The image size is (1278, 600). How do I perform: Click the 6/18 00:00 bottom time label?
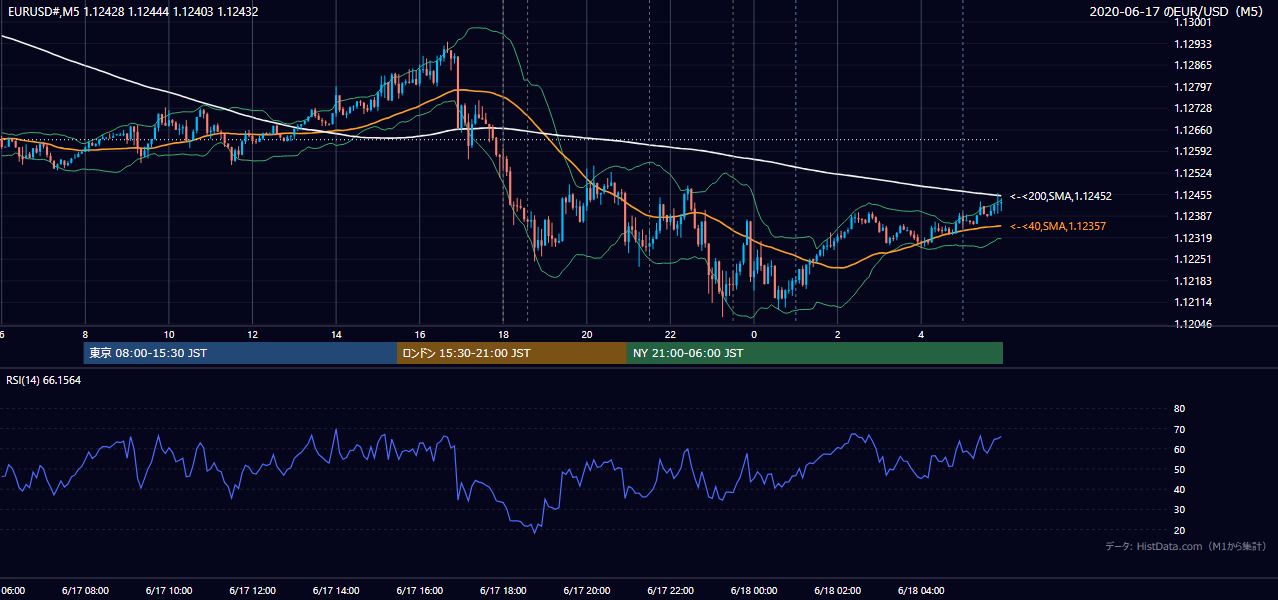pyautogui.click(x=754, y=590)
